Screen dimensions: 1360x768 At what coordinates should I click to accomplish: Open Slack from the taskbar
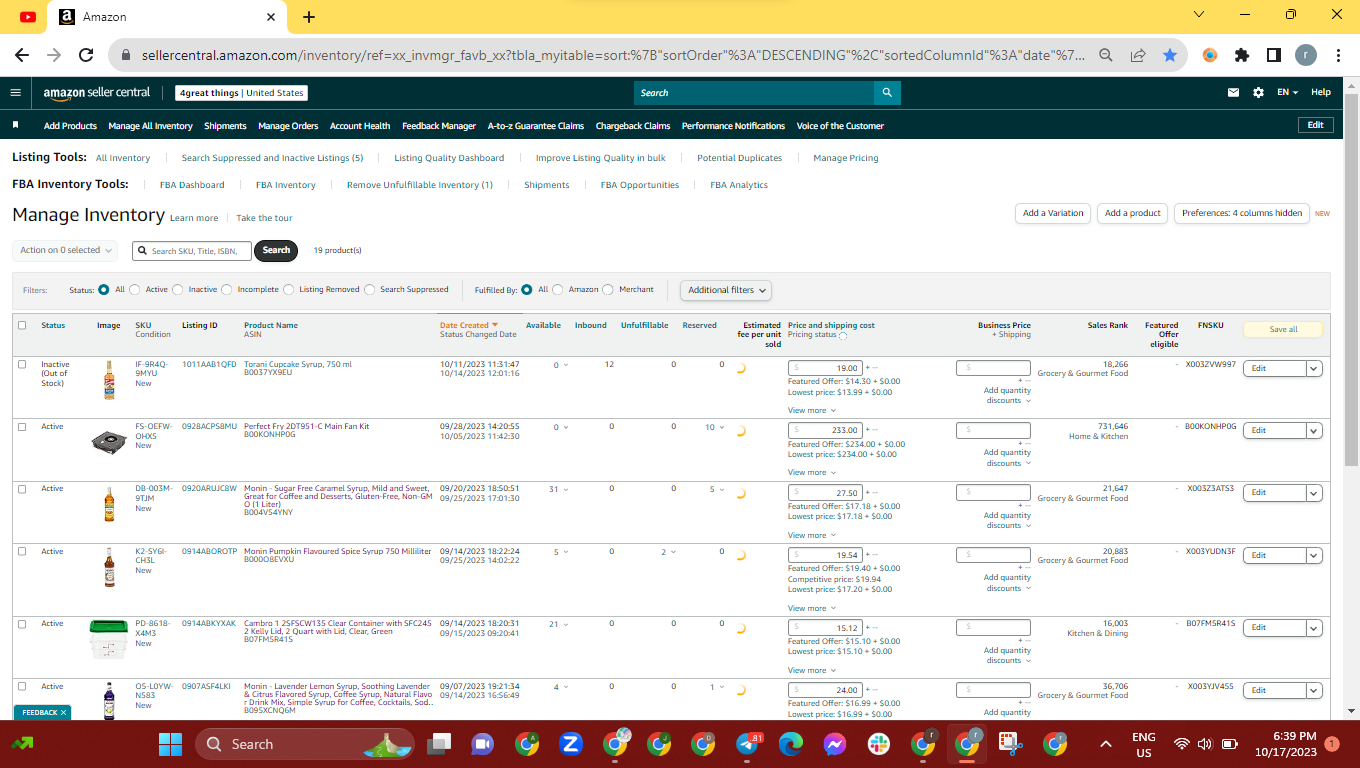(879, 744)
